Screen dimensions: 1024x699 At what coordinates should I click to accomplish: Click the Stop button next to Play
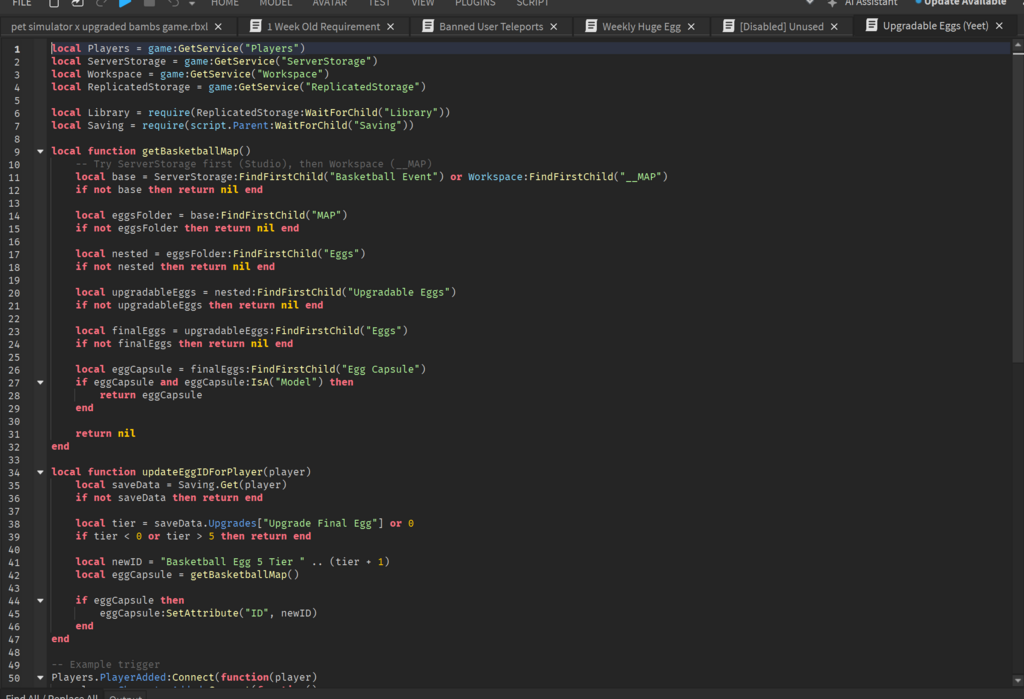click(149, 4)
